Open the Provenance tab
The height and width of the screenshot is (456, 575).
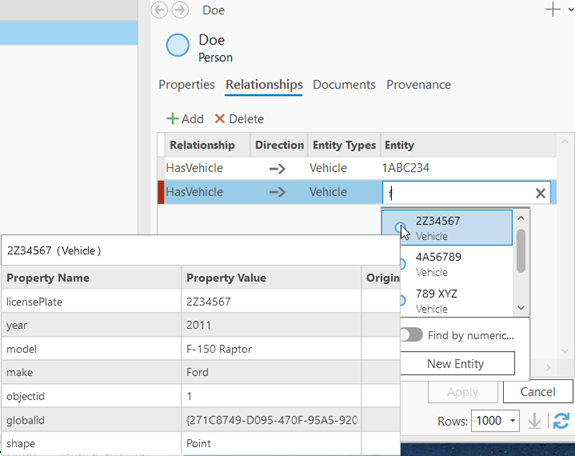(x=418, y=85)
